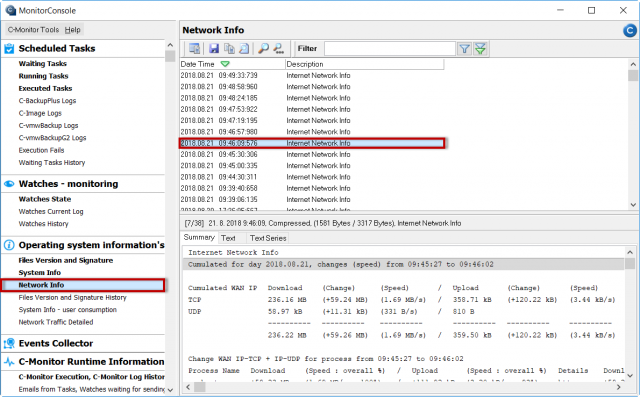Image resolution: width=640 pixels, height=397 pixels.
Task: Open Network Traffic Detailed
Action: coord(56,322)
